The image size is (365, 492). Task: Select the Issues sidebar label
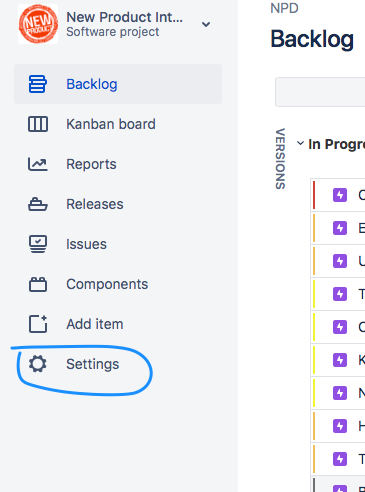pos(86,244)
